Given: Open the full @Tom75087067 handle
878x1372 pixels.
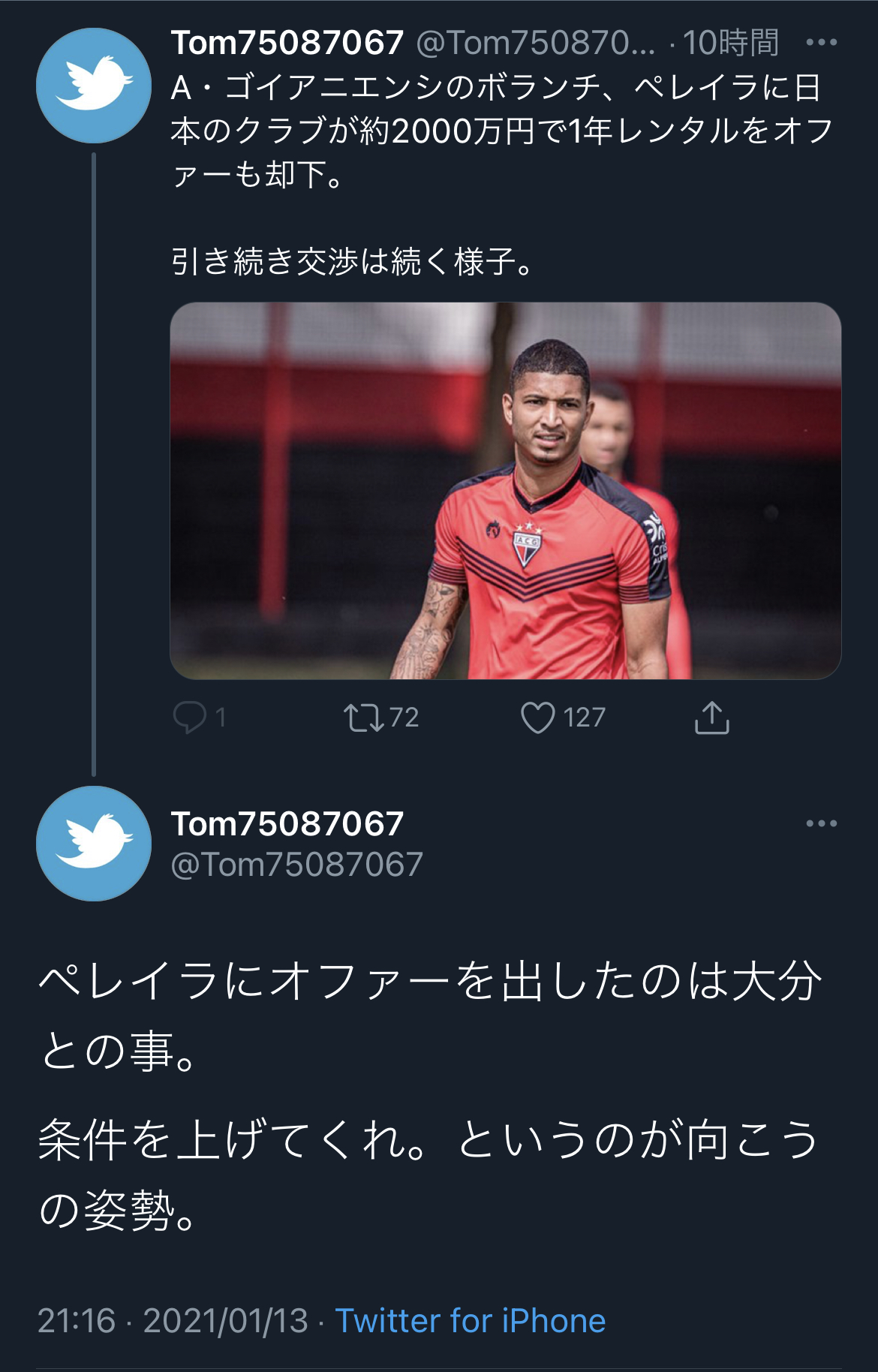Looking at the screenshot, I should pyautogui.click(x=297, y=865).
